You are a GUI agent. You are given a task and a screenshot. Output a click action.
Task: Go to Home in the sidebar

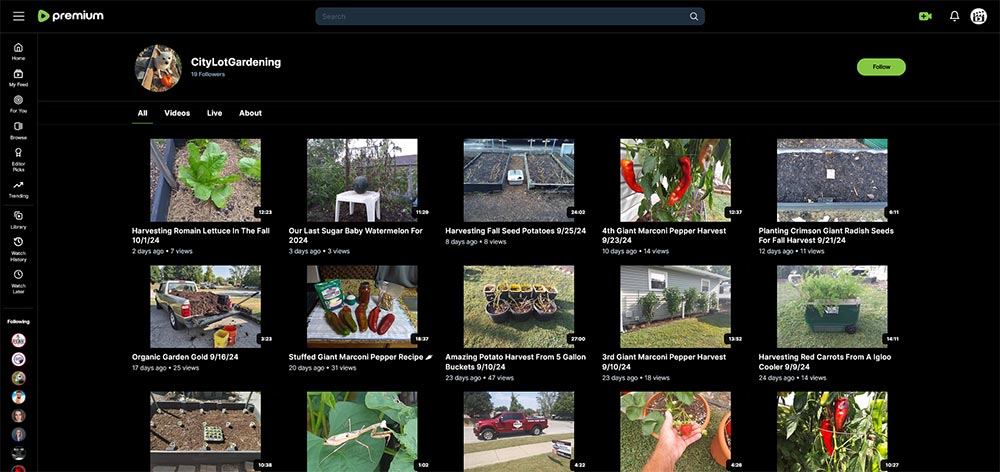click(18, 51)
